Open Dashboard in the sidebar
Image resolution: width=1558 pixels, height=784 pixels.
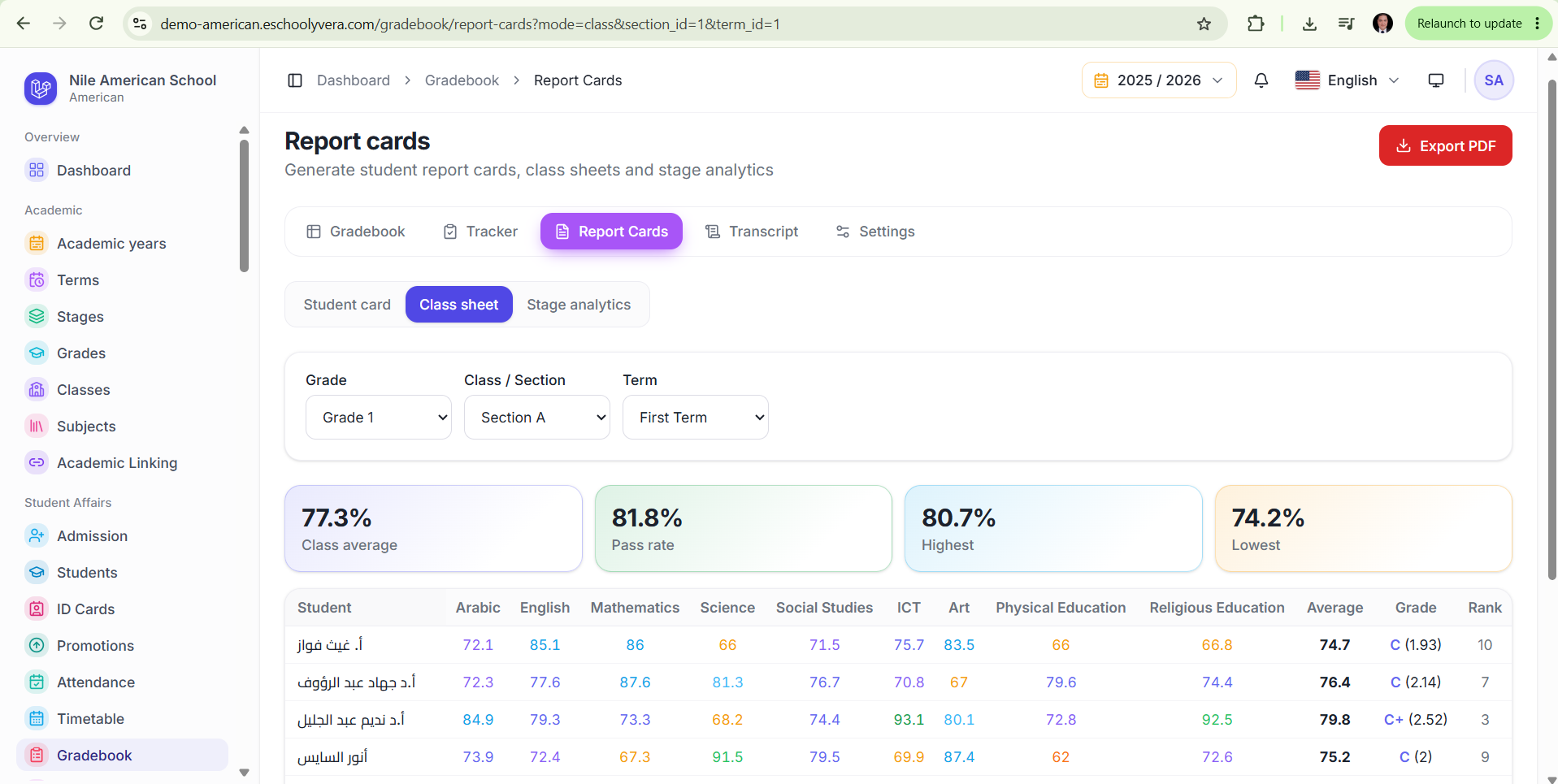click(122, 171)
